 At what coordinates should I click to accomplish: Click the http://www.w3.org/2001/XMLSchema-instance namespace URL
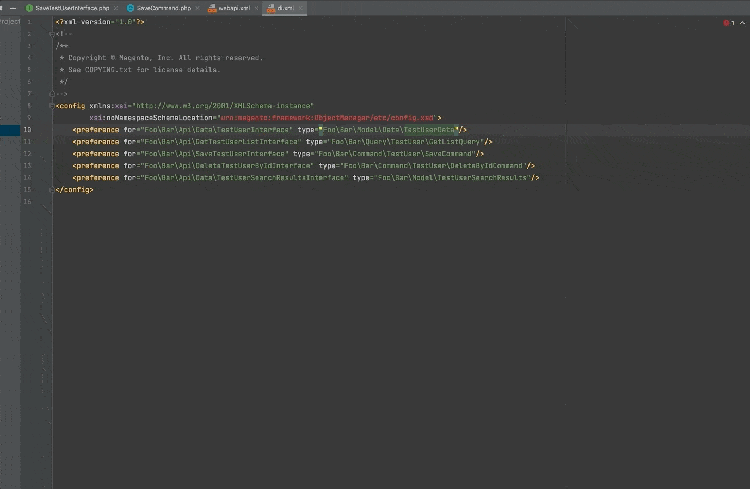tap(222, 105)
